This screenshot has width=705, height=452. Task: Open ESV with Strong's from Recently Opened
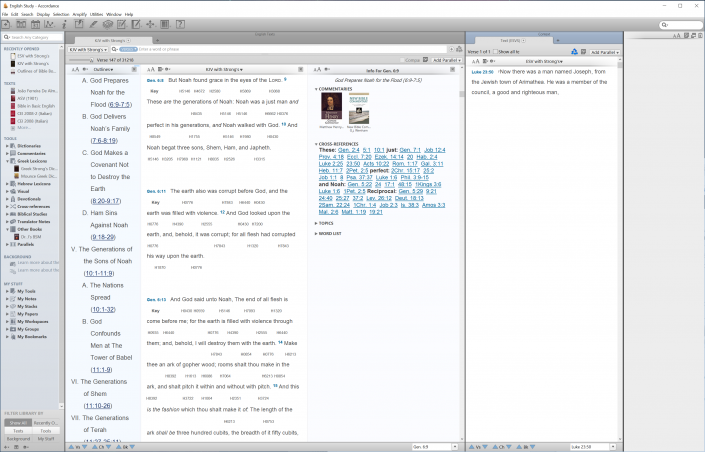coord(33,56)
